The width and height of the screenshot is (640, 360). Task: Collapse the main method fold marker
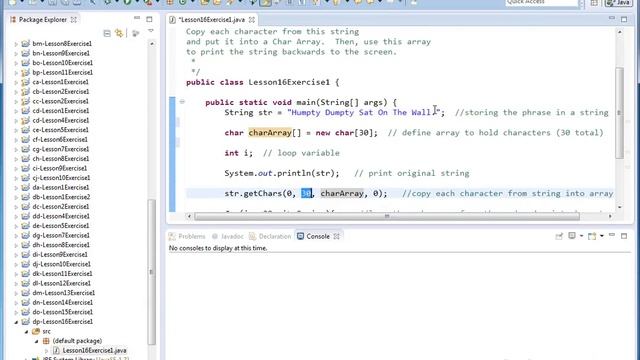[x=182, y=102]
